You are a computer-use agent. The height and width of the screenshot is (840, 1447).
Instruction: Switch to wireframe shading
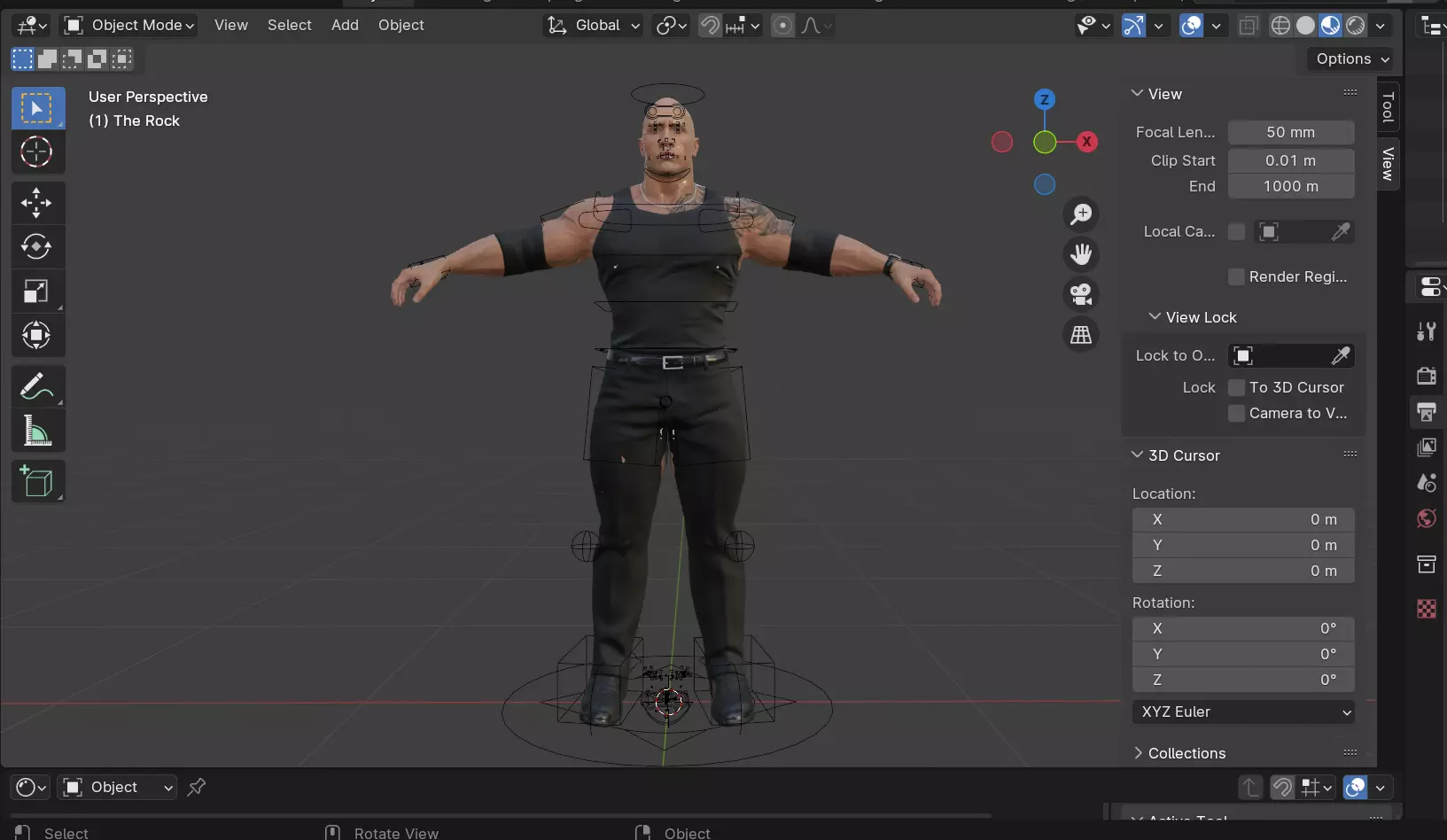1280,26
